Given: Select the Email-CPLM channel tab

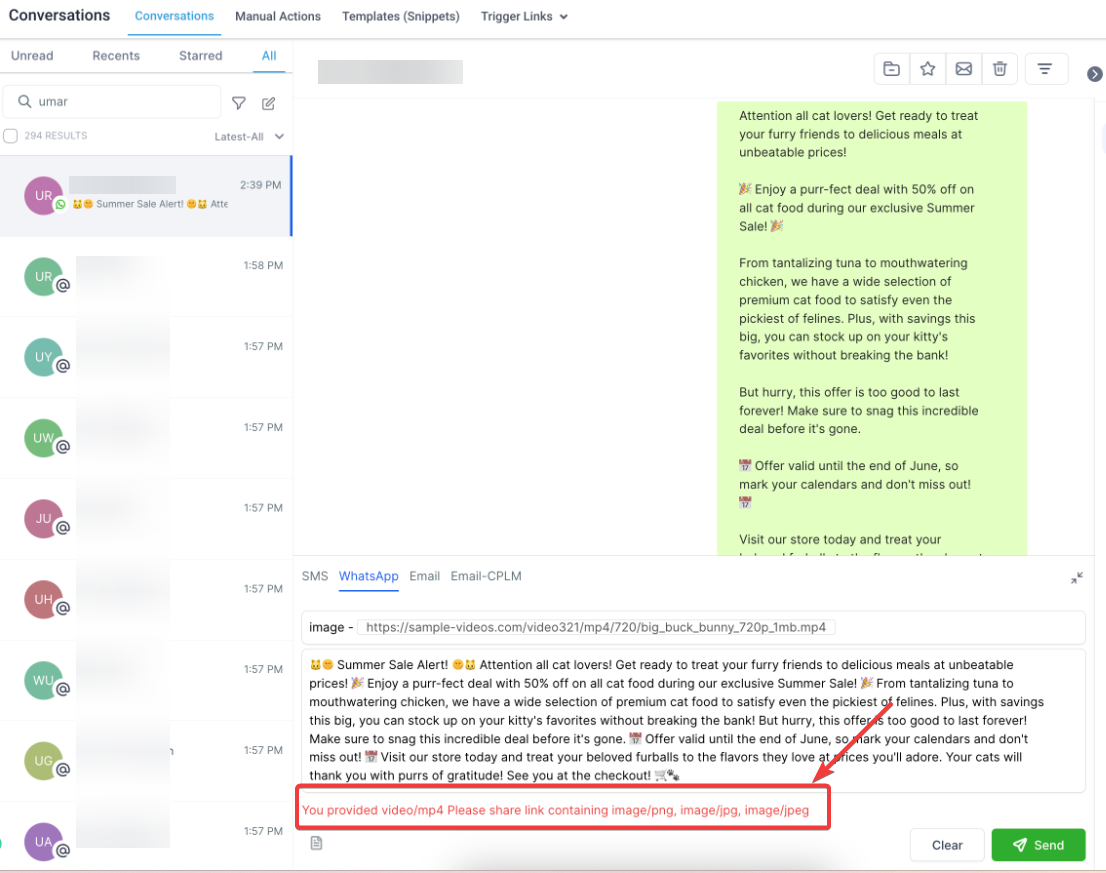Looking at the screenshot, I should 486,576.
